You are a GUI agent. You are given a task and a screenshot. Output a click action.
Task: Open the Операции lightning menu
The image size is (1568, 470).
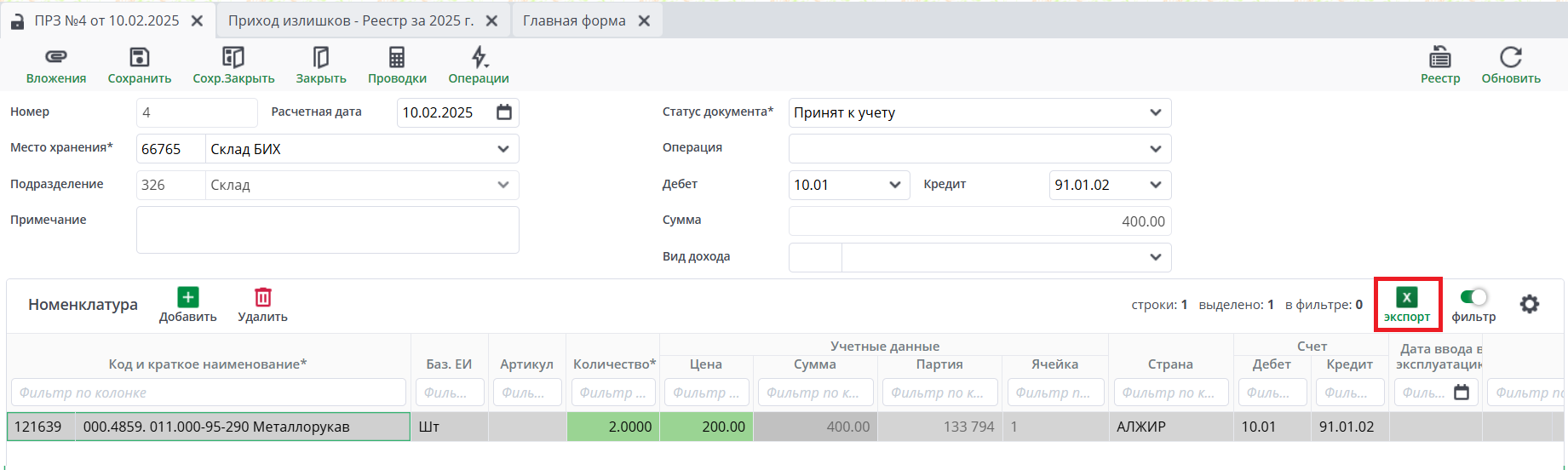pyautogui.click(x=479, y=58)
